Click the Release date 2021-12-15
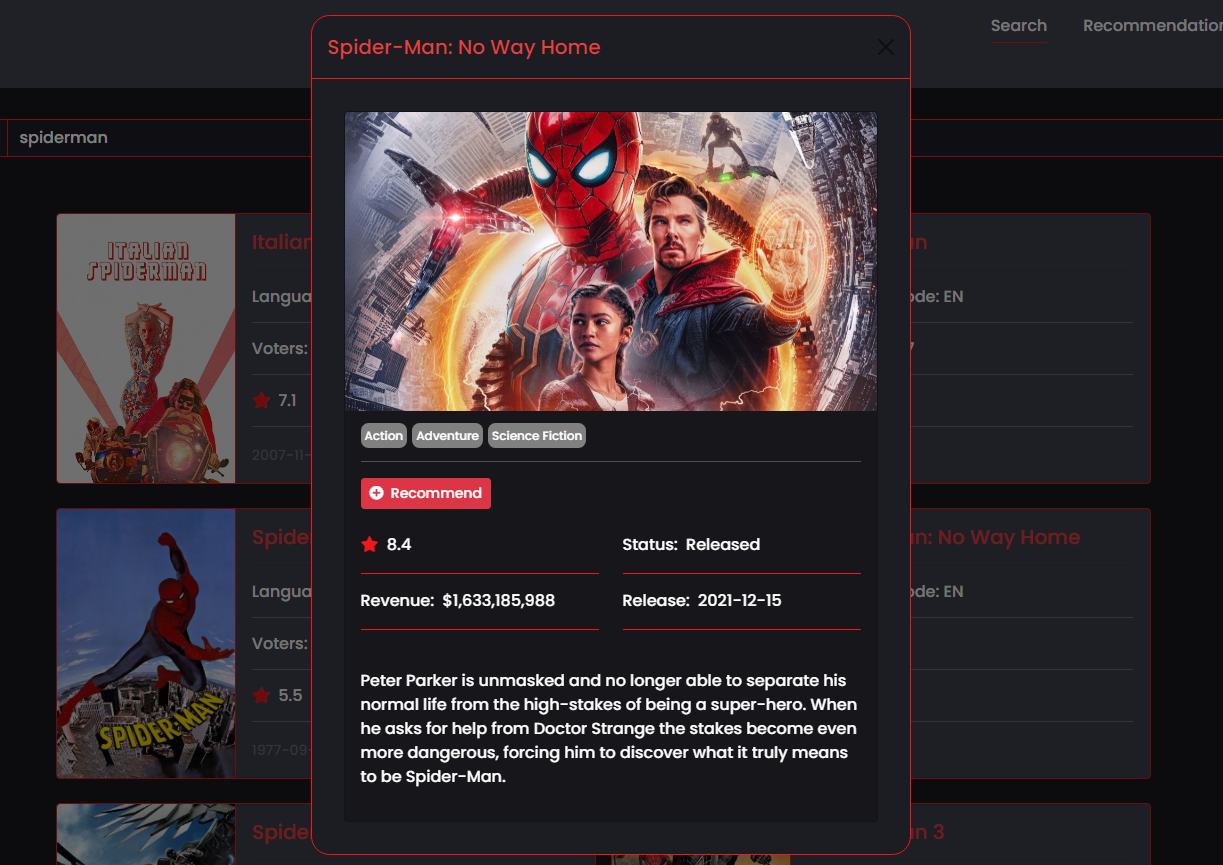 point(739,600)
